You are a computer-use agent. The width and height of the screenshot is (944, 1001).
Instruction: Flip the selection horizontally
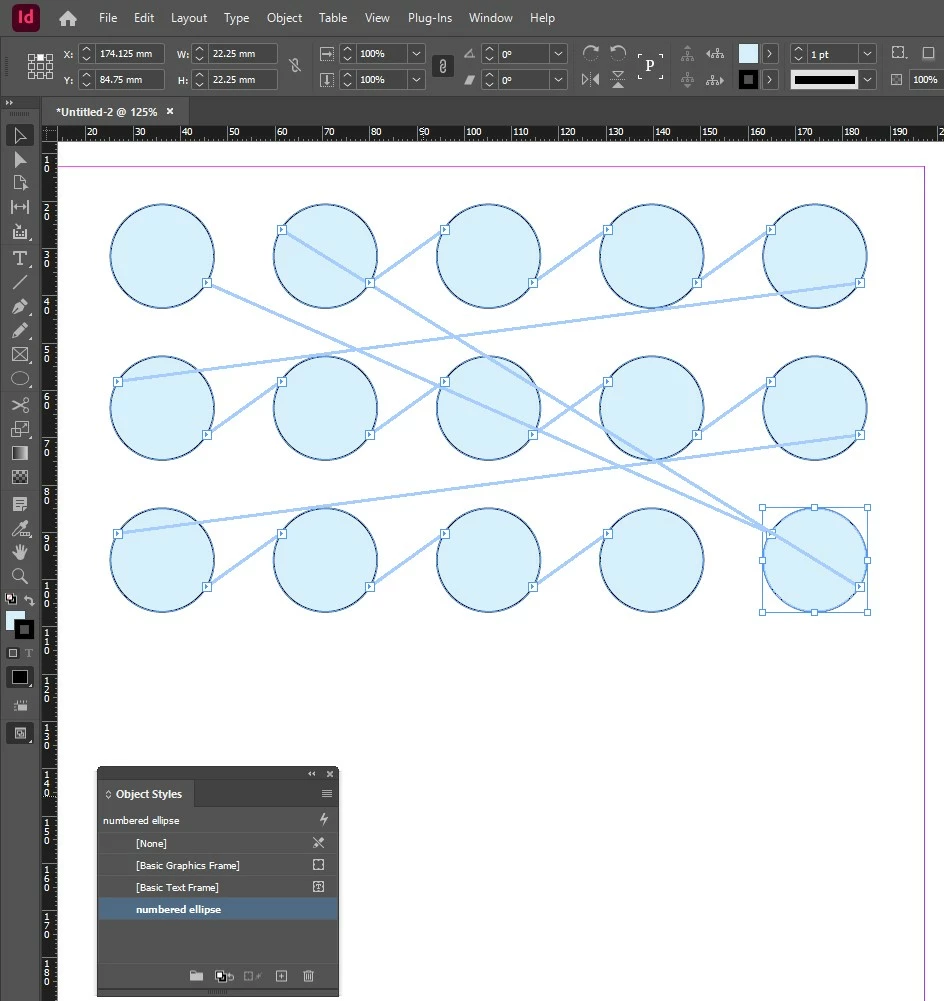pos(590,79)
